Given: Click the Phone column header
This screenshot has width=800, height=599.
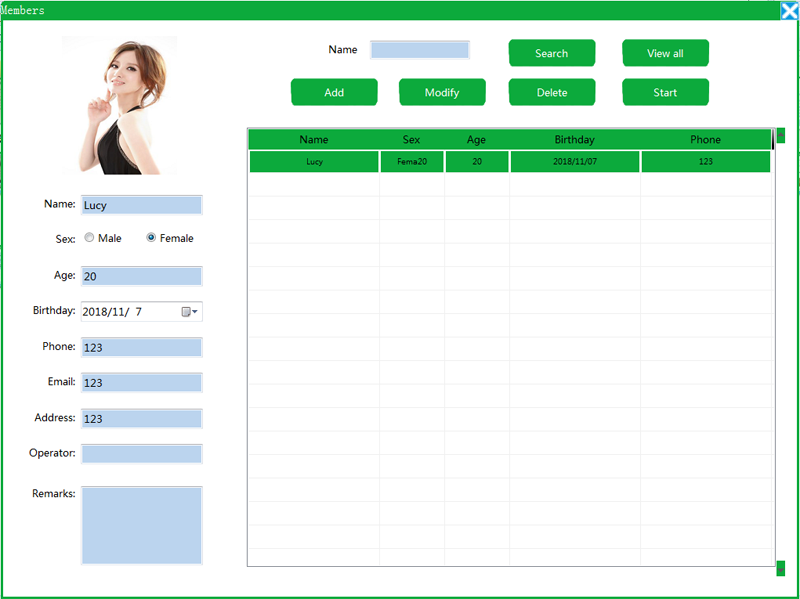Looking at the screenshot, I should (705, 140).
